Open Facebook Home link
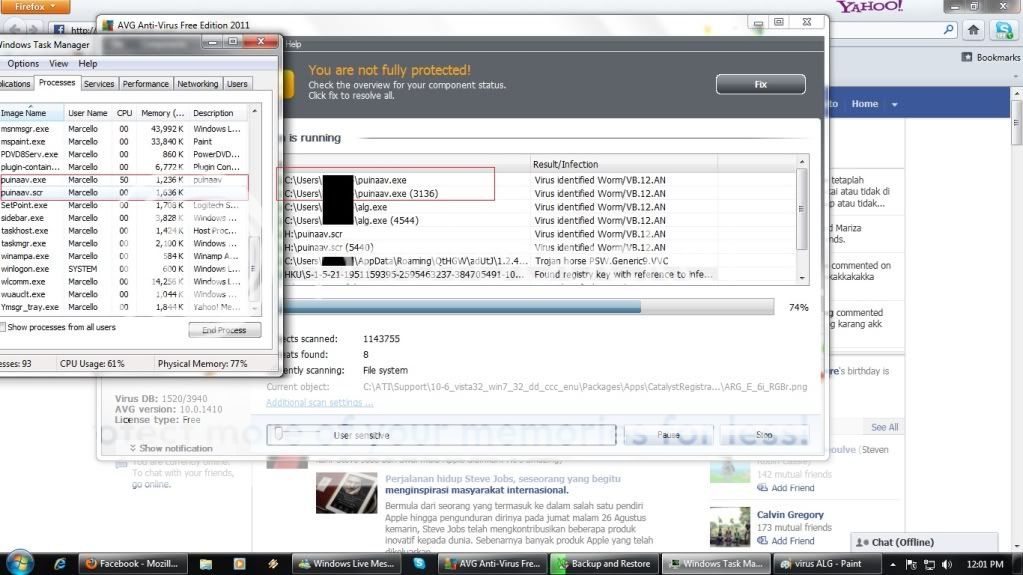 click(864, 104)
